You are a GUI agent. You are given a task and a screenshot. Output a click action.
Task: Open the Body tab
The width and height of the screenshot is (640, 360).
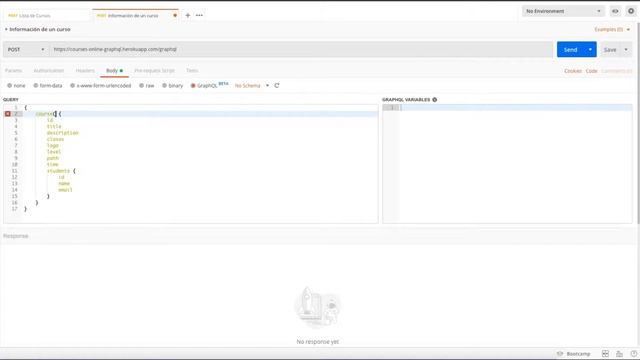(114, 71)
